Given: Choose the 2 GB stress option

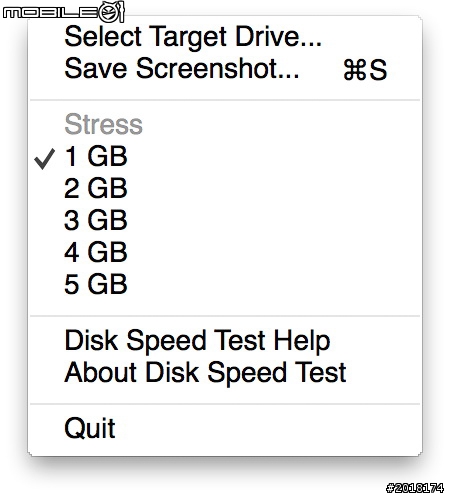Looking at the screenshot, I should [225, 188].
